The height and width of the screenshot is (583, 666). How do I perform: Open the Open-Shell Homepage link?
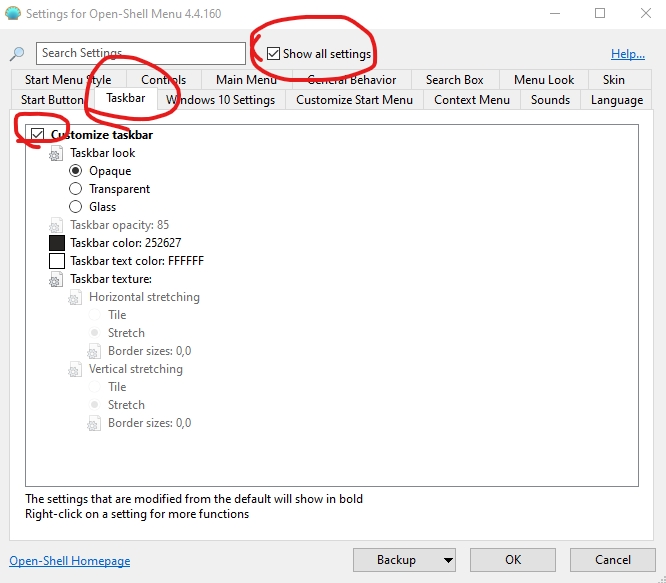click(70, 561)
